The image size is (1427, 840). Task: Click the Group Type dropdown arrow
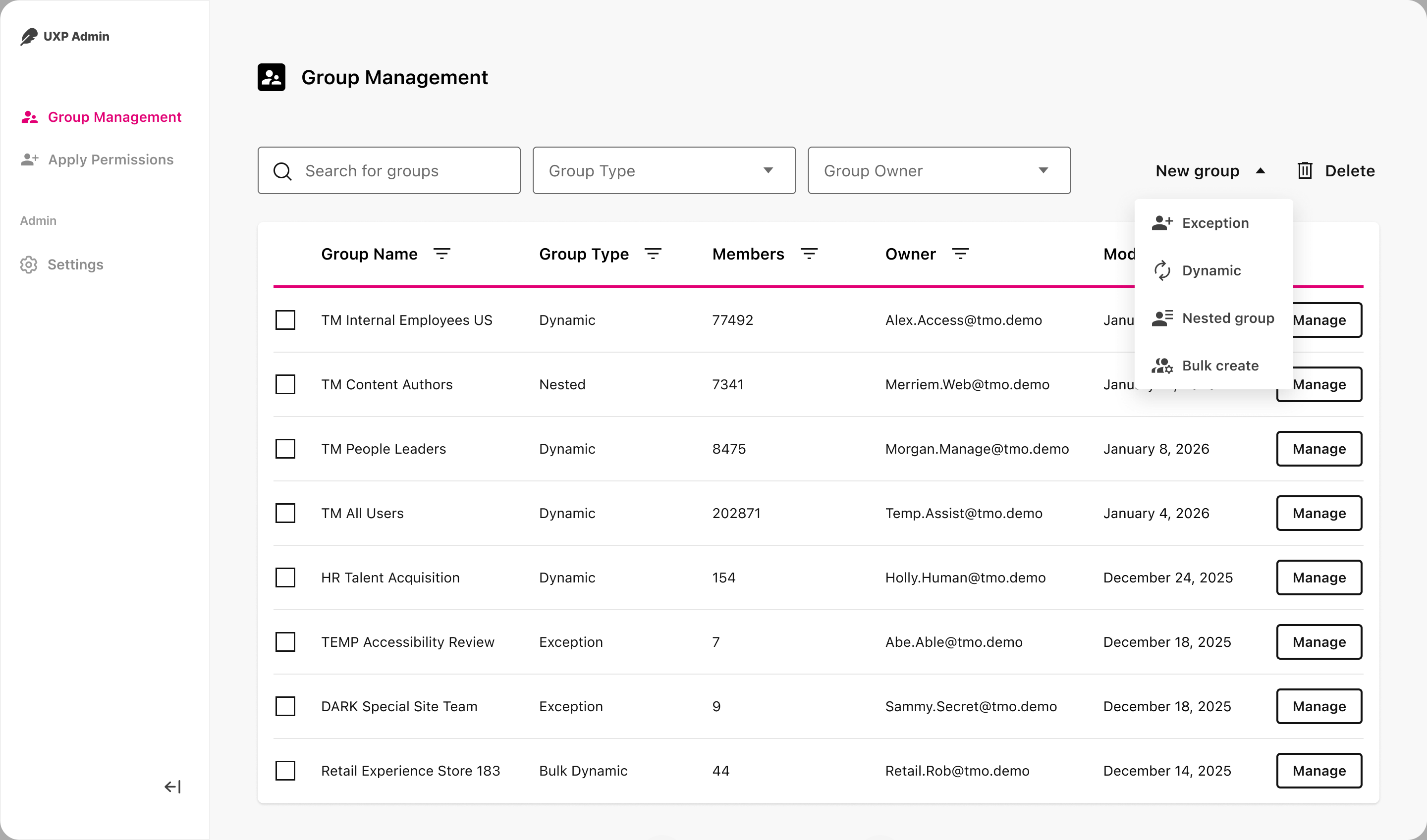[768, 170]
